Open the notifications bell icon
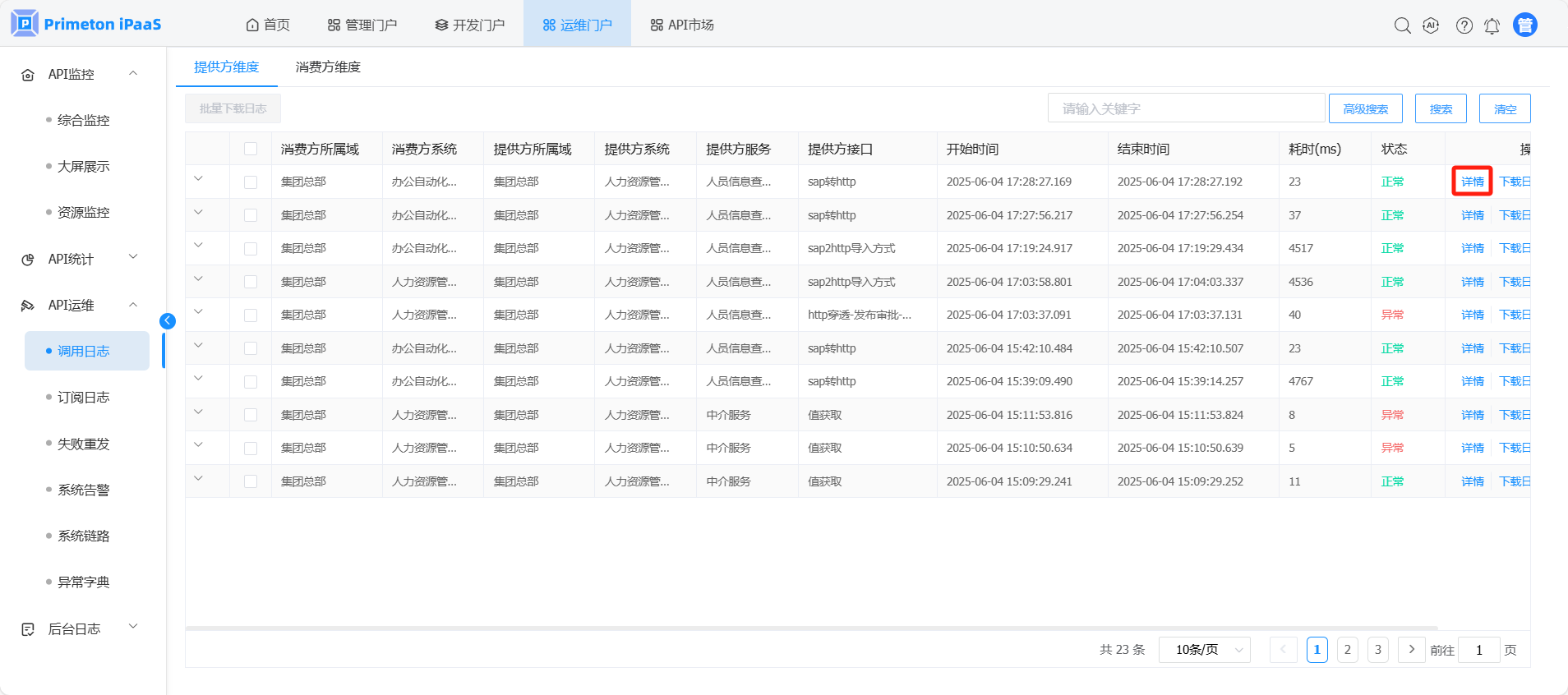Screen dimensions: 1568x695 point(1492,26)
